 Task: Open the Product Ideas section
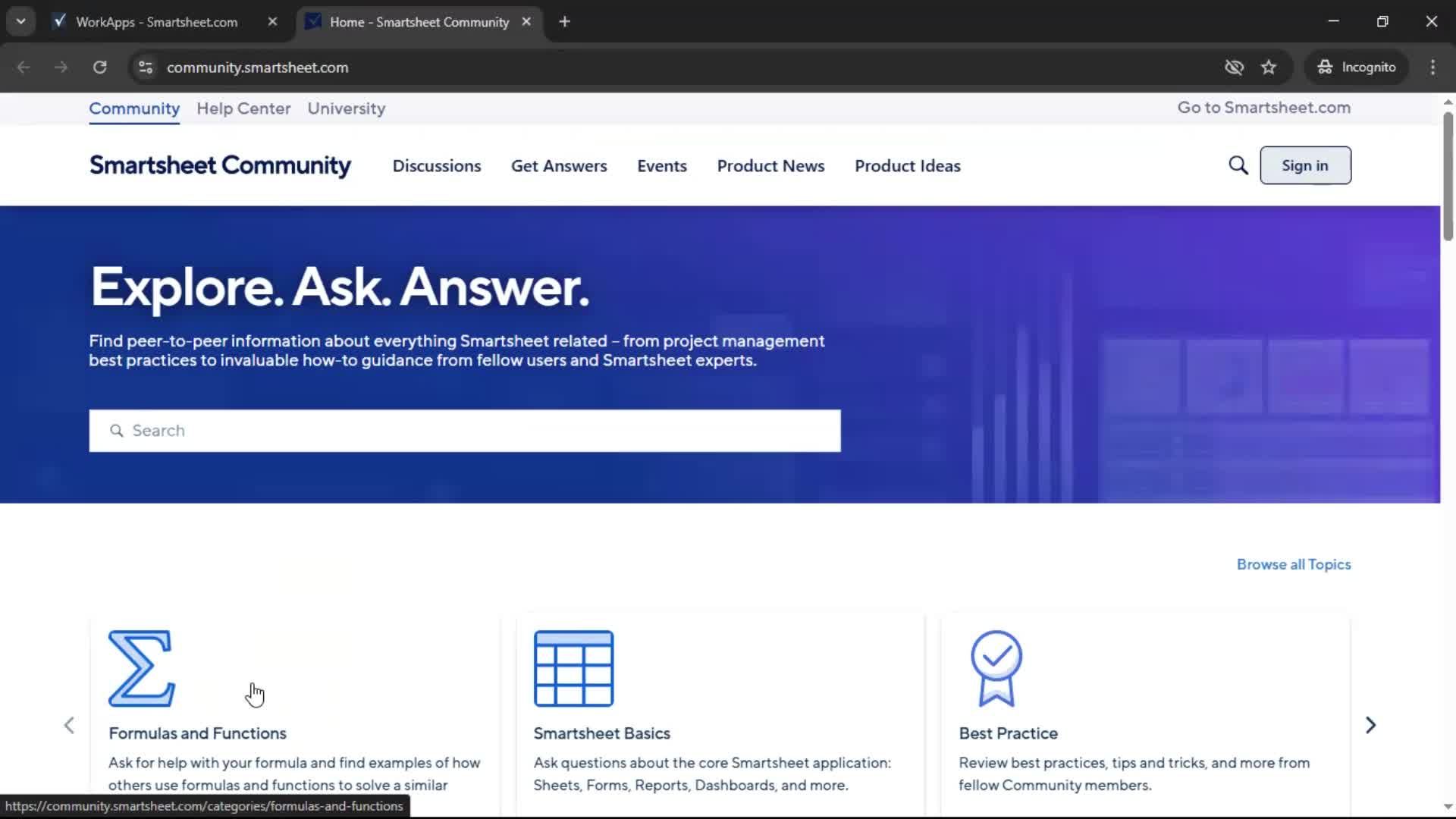[x=907, y=165]
